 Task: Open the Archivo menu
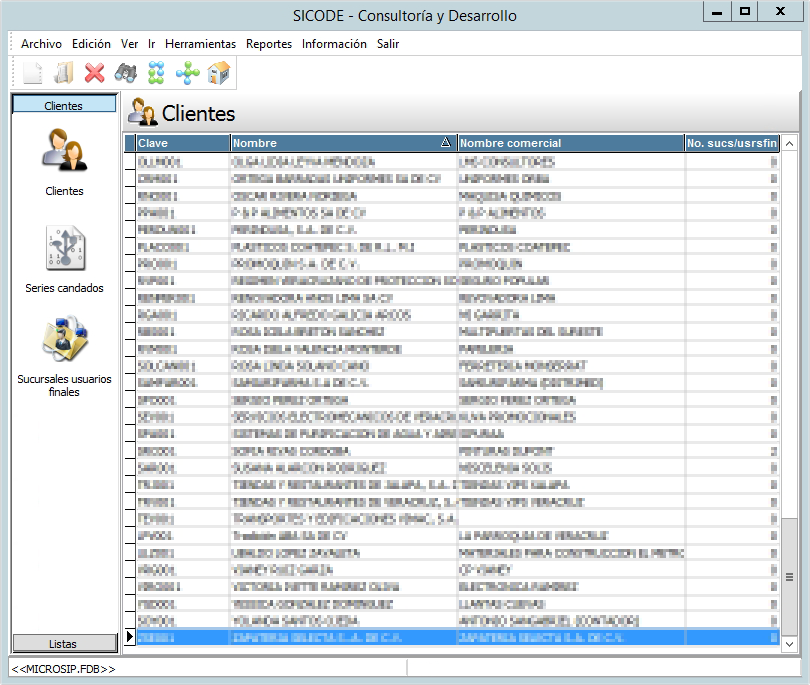[41, 44]
